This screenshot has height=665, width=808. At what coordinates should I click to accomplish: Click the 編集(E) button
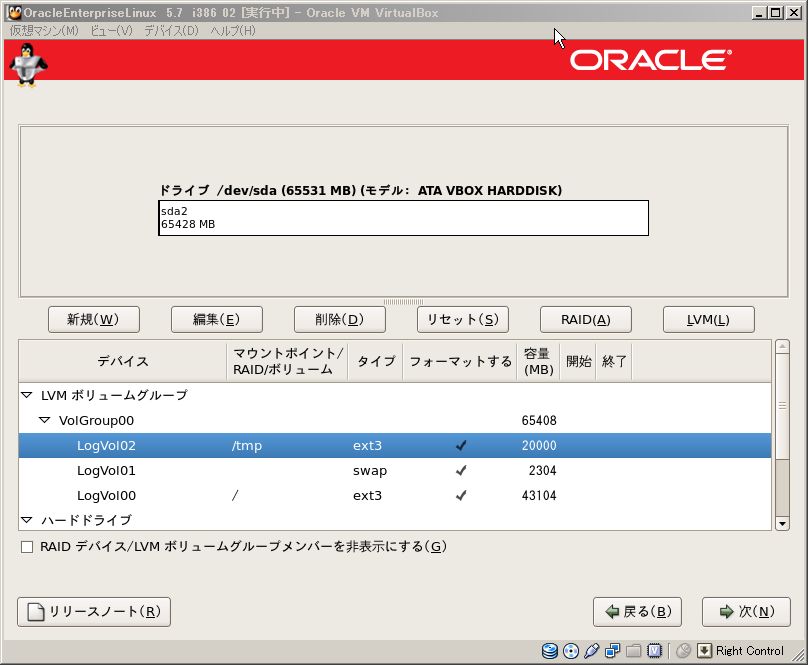217,320
